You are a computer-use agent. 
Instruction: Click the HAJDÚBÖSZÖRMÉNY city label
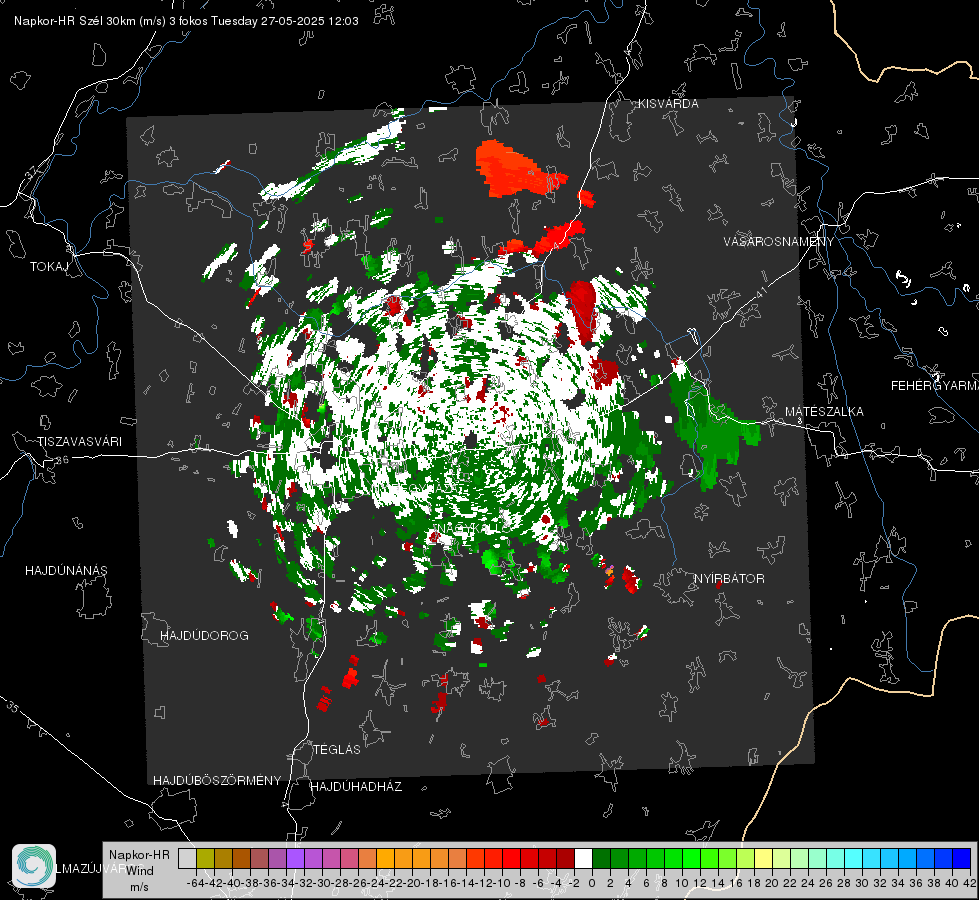pos(217,781)
